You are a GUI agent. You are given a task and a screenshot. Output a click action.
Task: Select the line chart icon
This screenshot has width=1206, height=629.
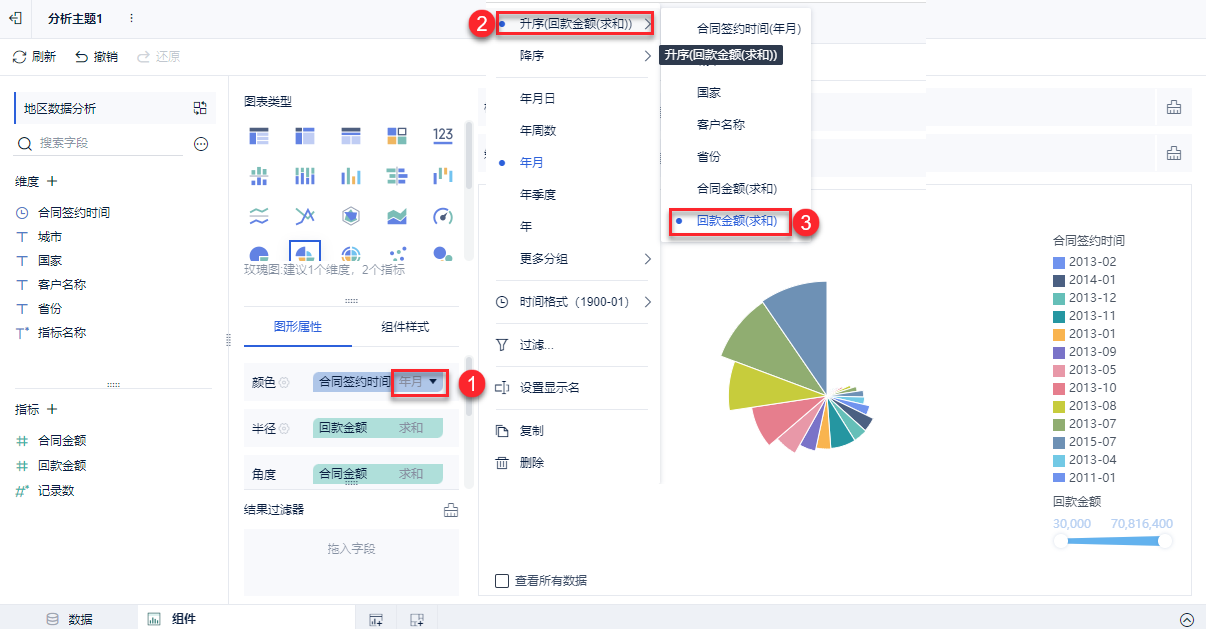[305, 216]
